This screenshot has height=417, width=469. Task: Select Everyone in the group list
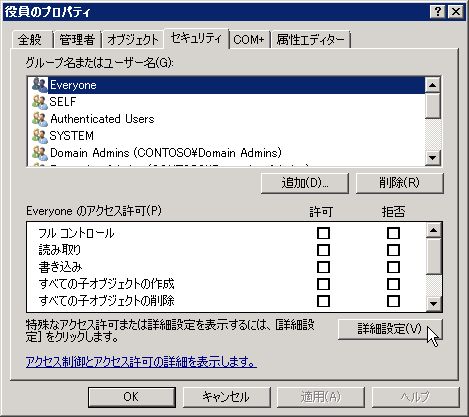[x=226, y=85]
